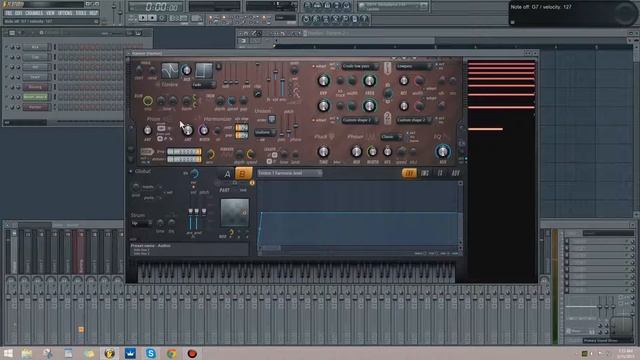Click the Pluck time knob
This screenshot has height=360, width=640.
[x=323, y=152]
